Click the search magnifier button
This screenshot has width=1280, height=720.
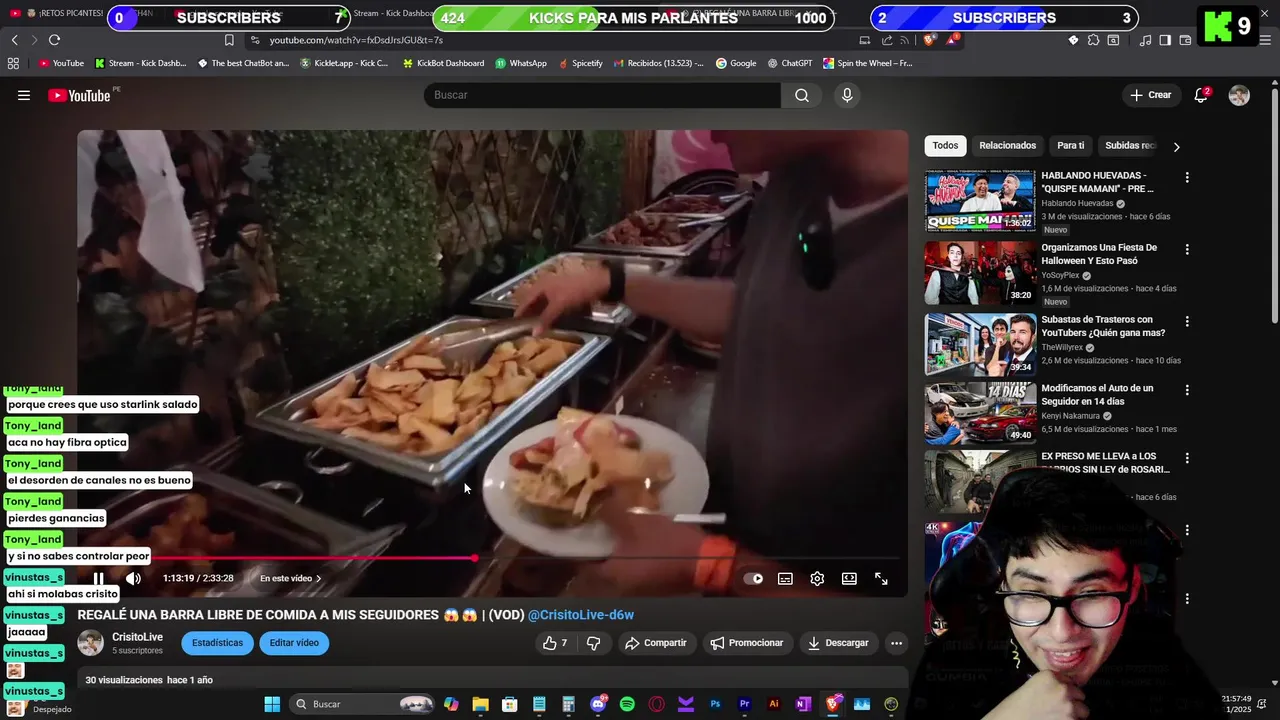pyautogui.click(x=802, y=95)
